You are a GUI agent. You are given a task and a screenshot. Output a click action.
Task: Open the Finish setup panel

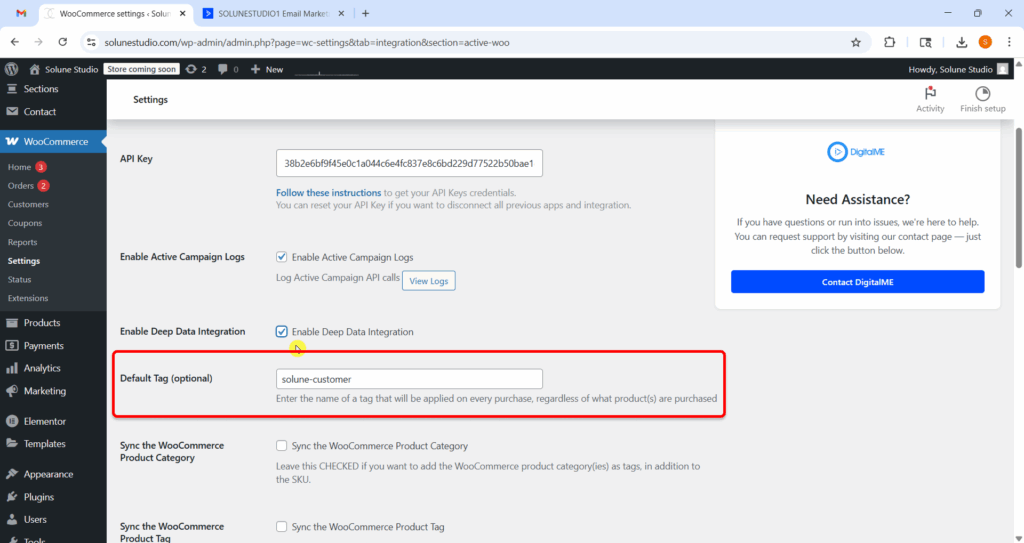click(x=983, y=99)
